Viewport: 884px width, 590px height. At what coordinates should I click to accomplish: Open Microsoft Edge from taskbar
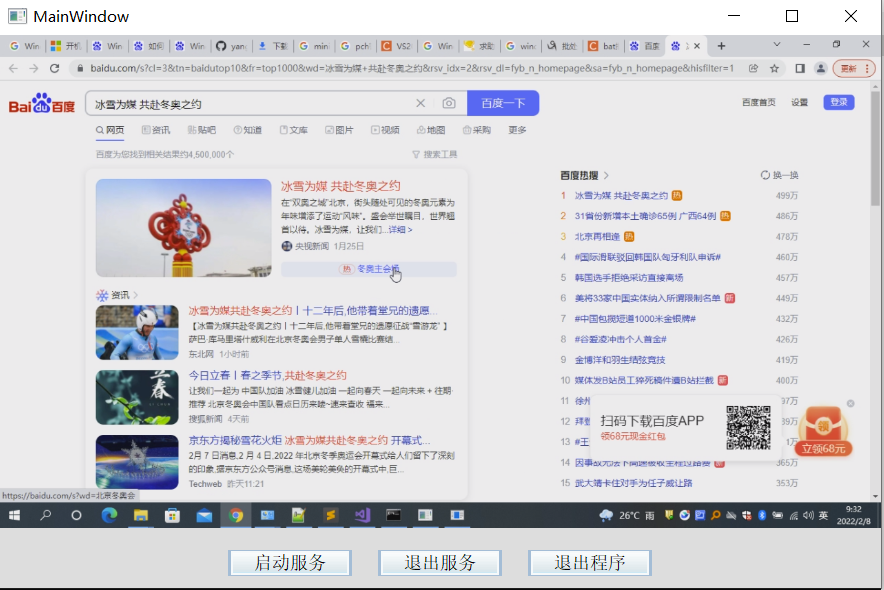point(109,515)
